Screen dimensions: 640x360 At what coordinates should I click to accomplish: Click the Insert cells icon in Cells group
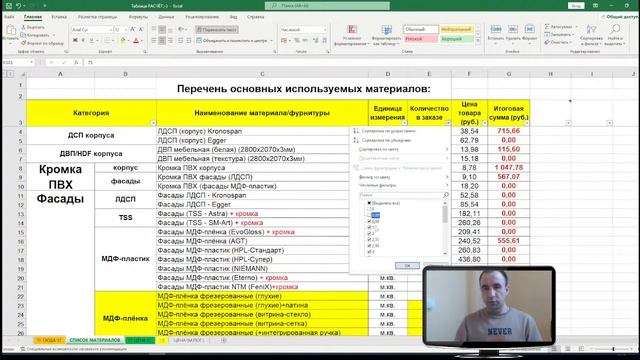coord(496,29)
